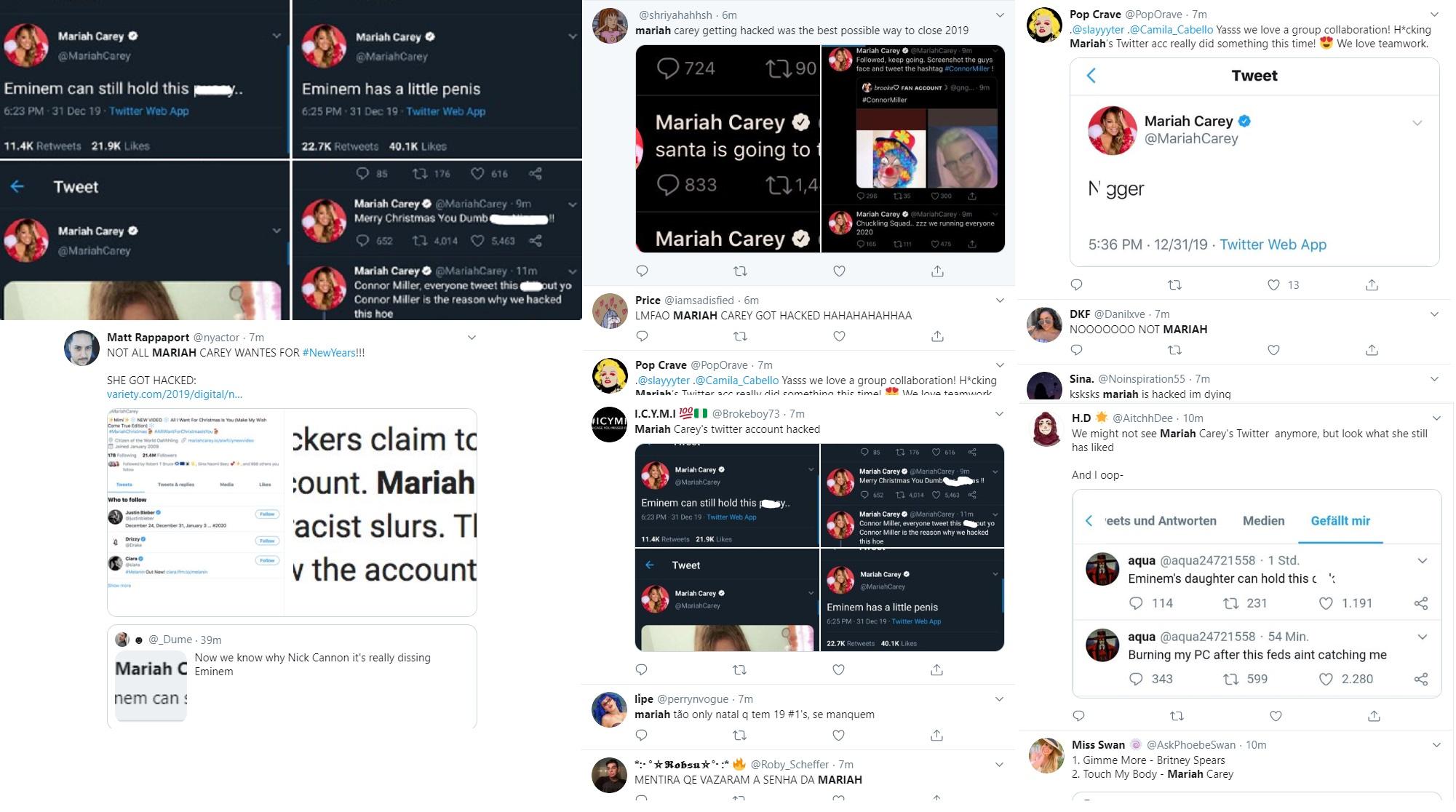Image resolution: width=1456 pixels, height=812 pixels.
Task: Open I.C.Y.M.I's four-screenshot image collage
Action: click(x=819, y=547)
